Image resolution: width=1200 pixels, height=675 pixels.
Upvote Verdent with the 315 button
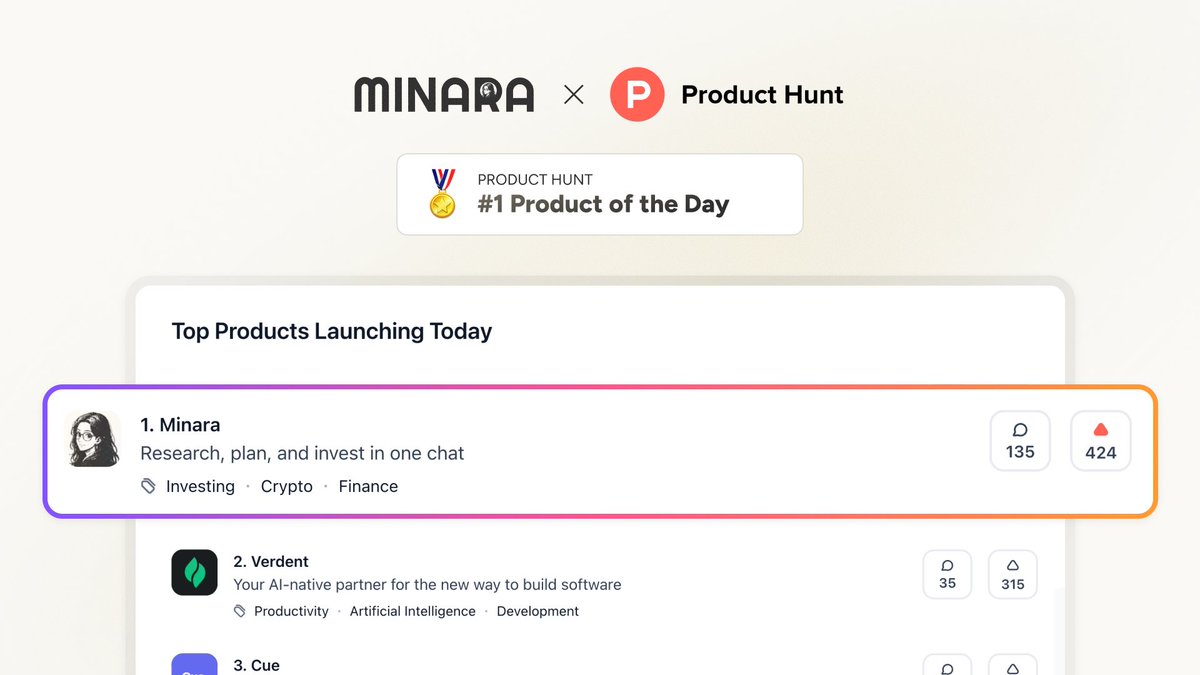click(1013, 574)
